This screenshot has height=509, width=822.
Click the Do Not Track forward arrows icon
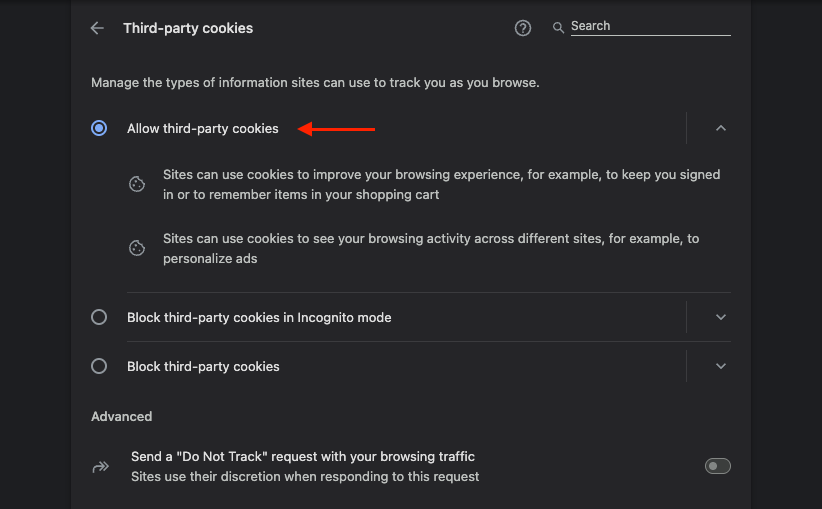[x=101, y=467]
